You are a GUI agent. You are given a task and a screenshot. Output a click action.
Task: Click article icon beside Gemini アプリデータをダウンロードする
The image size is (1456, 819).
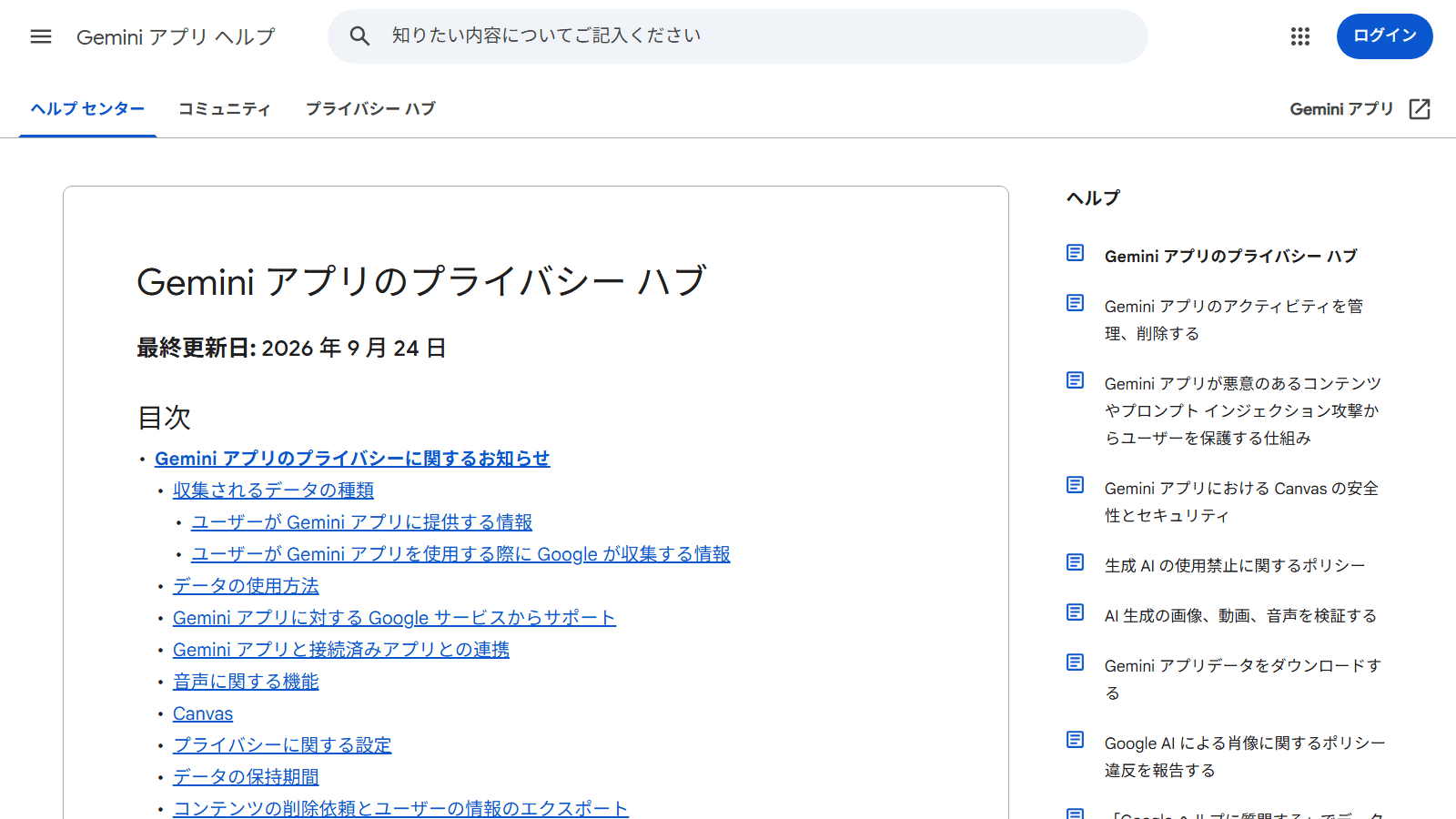pyautogui.click(x=1076, y=662)
